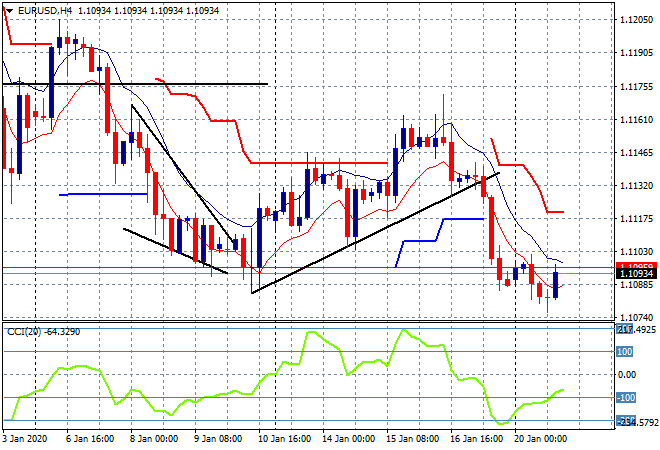The image size is (660, 450).
Task: Select the black horizontal line near 1.11755
Action: point(135,84)
